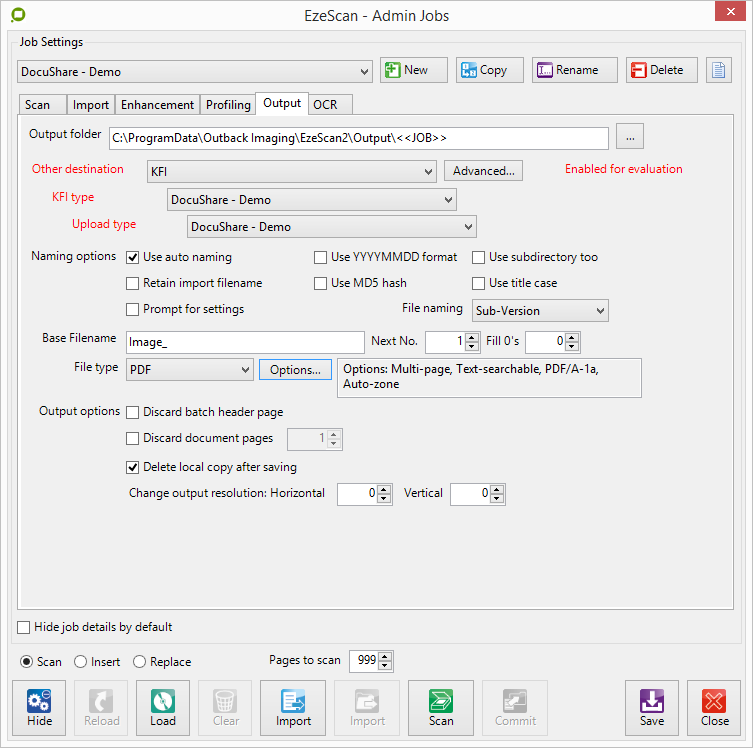Uncheck Delete local copy after saving
The width and height of the screenshot is (753, 748).
(x=133, y=467)
